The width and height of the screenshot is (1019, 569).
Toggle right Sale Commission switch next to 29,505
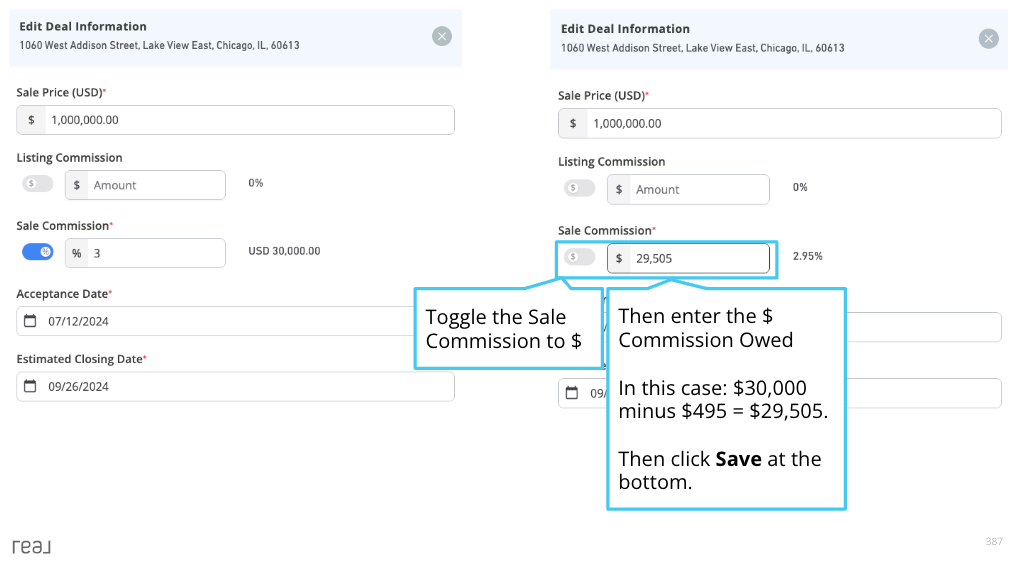pos(579,257)
